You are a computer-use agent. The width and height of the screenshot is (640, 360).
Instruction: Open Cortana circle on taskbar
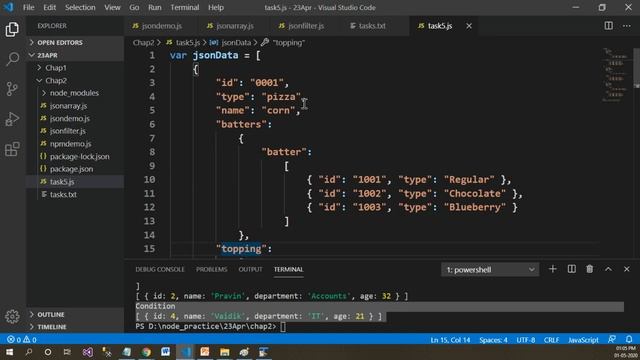pos(48,352)
